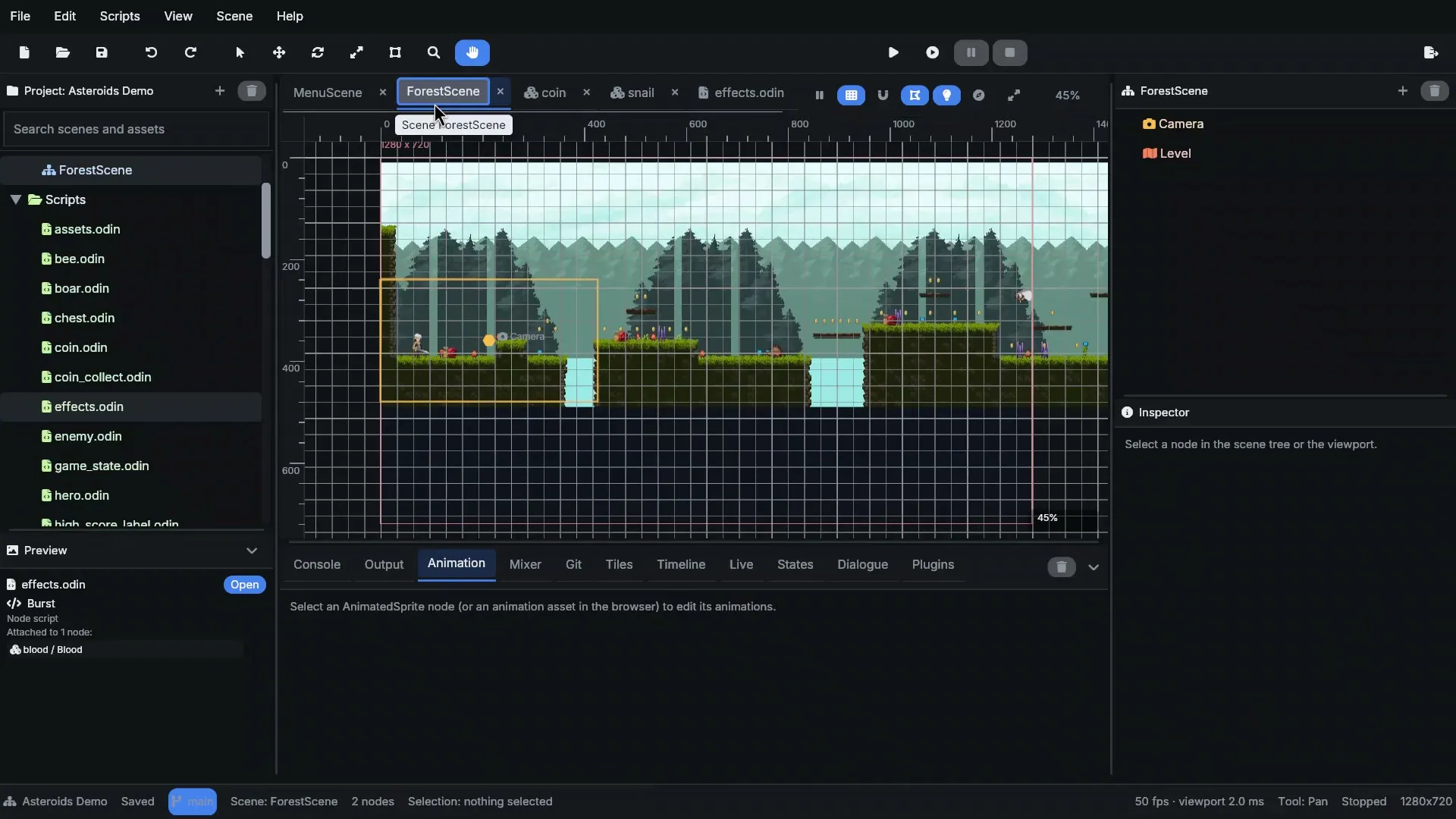Toggle magnet snapping in viewport
Screen dimensions: 1456x819
[883, 96]
